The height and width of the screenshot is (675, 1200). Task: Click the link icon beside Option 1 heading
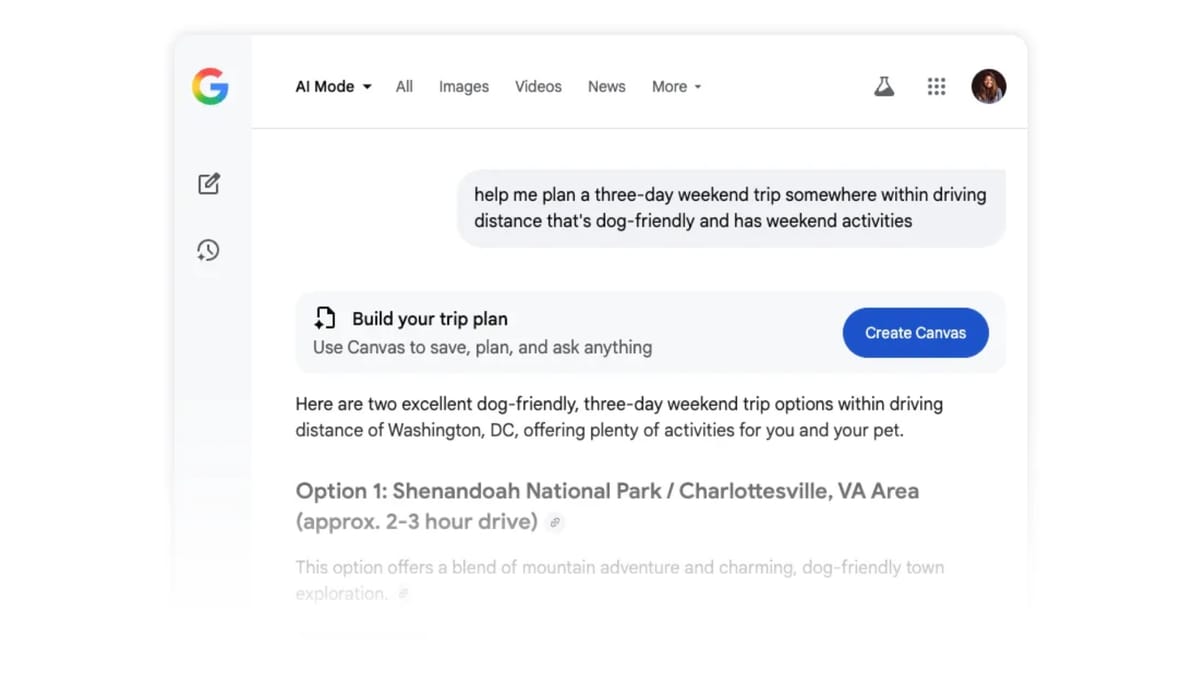click(x=555, y=523)
